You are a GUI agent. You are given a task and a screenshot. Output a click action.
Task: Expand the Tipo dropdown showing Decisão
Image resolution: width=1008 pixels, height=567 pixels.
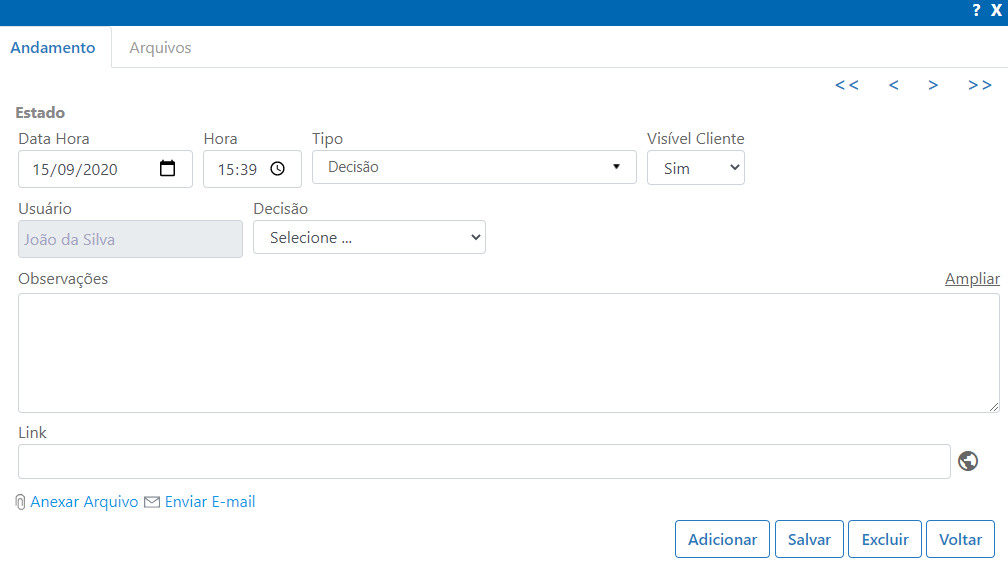tap(474, 167)
